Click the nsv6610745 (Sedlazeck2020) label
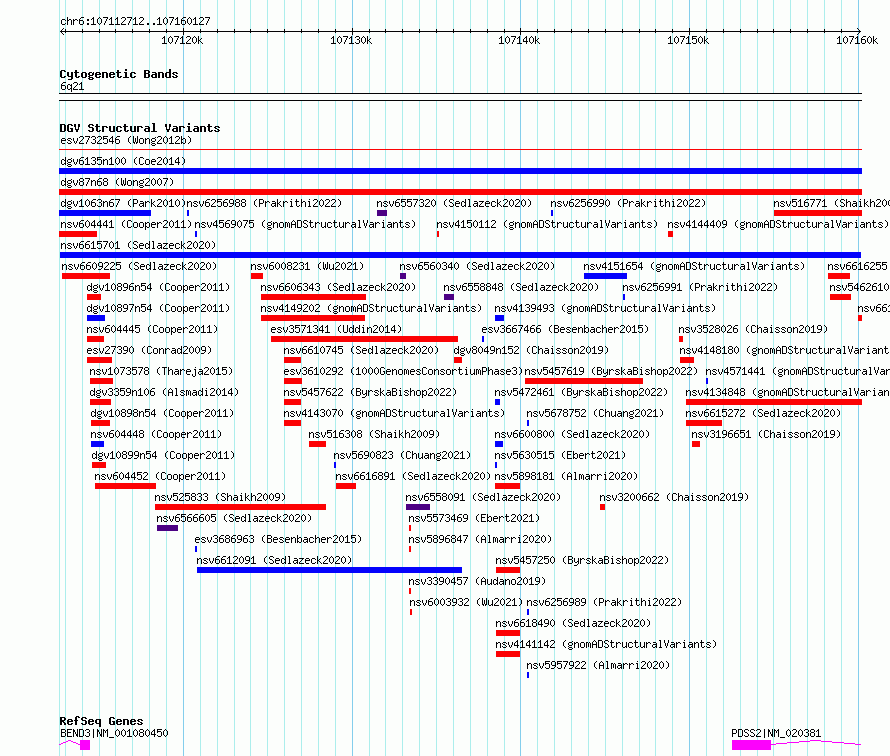890x756 pixels. pos(362,350)
